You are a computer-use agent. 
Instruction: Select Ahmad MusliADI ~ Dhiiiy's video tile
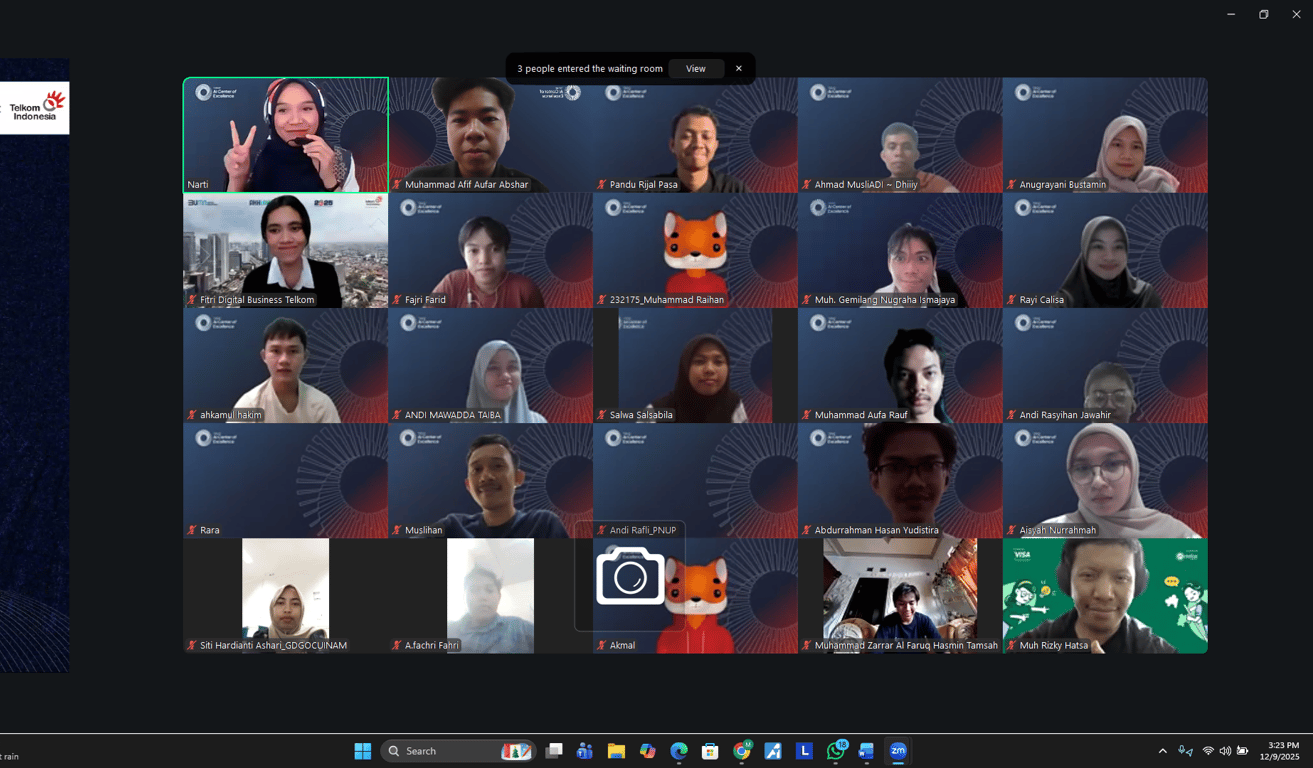pos(900,135)
